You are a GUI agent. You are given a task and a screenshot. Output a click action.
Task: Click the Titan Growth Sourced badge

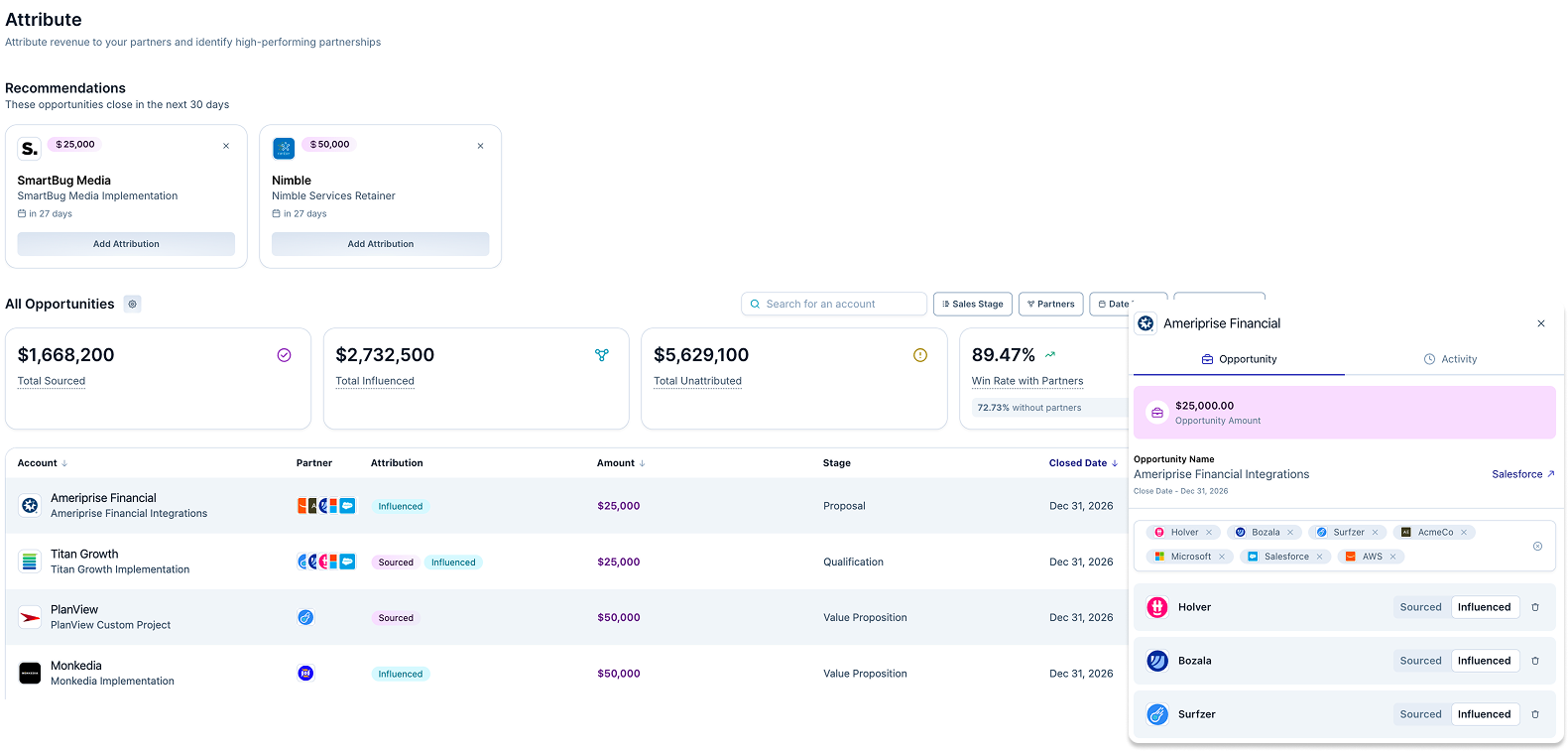pyautogui.click(x=396, y=563)
